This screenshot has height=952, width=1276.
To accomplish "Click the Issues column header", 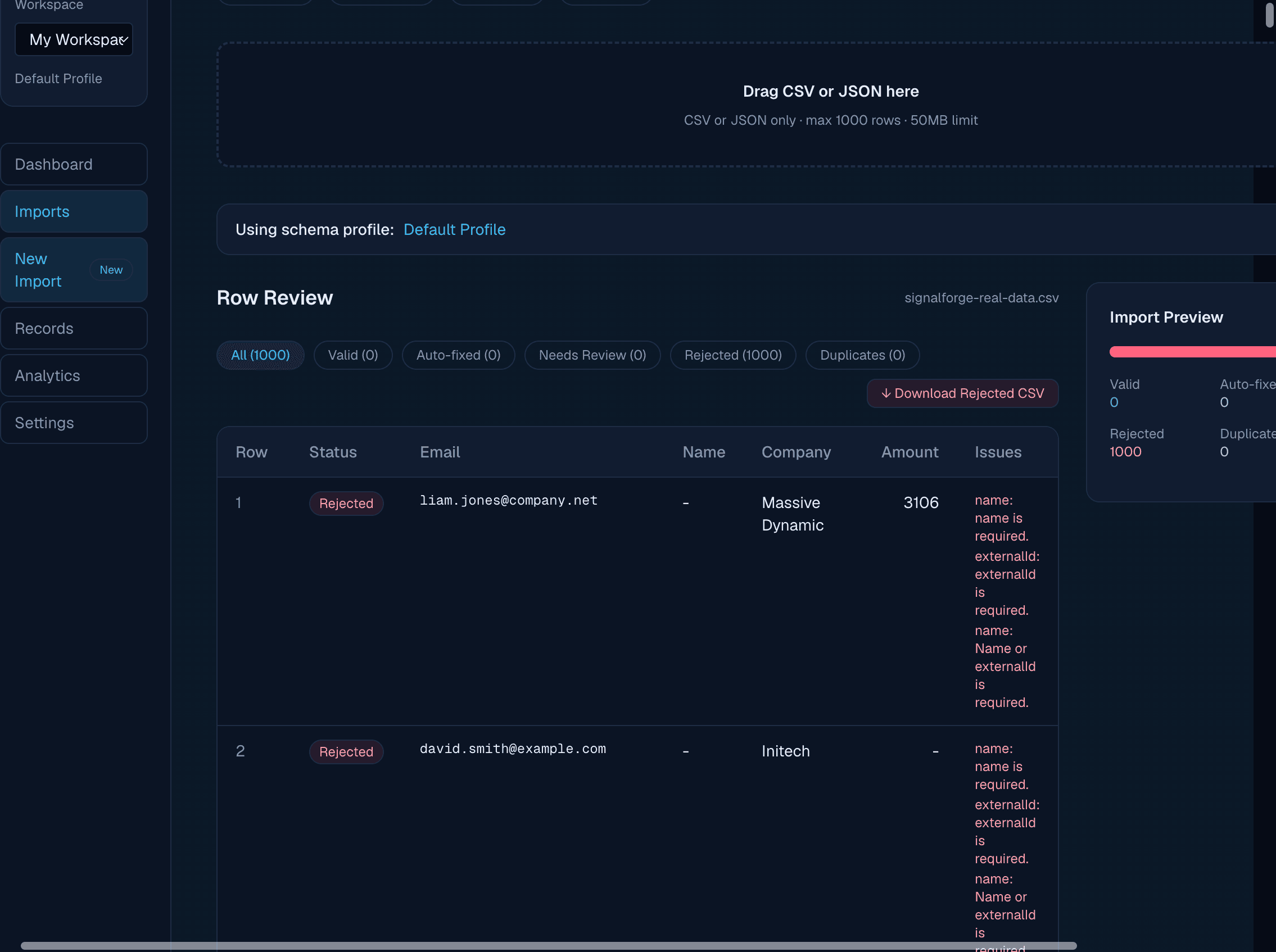I will [x=998, y=452].
